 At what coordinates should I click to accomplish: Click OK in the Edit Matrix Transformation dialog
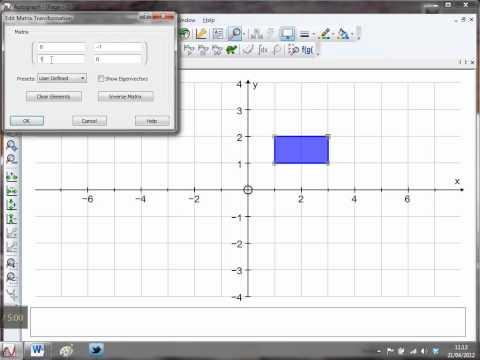click(x=27, y=121)
